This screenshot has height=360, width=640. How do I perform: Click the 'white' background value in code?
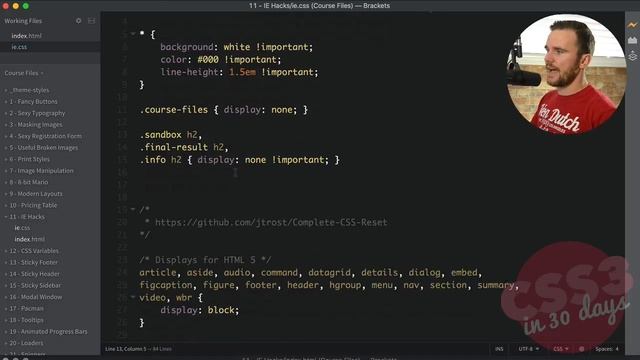237,47
